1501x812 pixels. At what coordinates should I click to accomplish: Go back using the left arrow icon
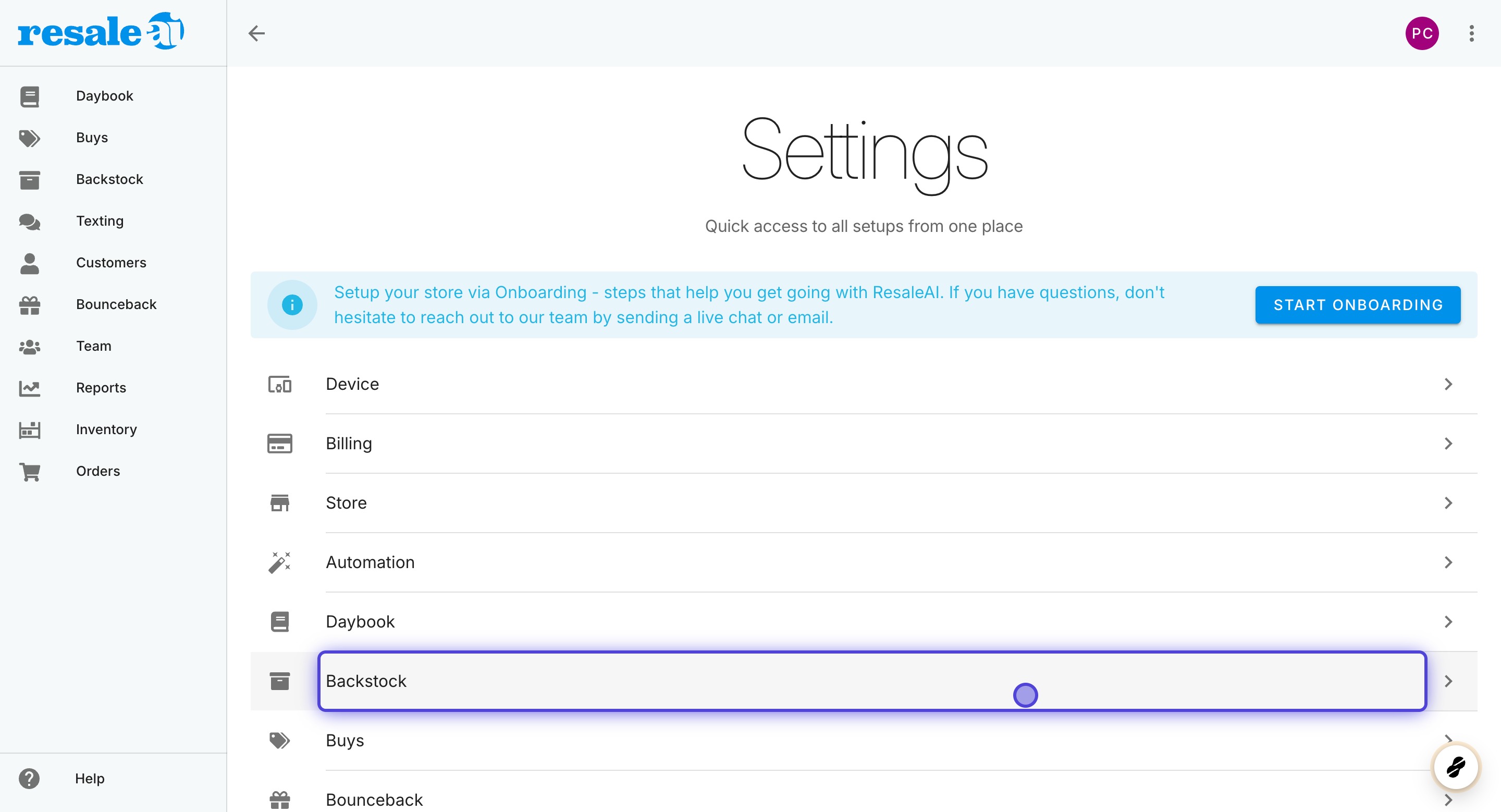(256, 33)
